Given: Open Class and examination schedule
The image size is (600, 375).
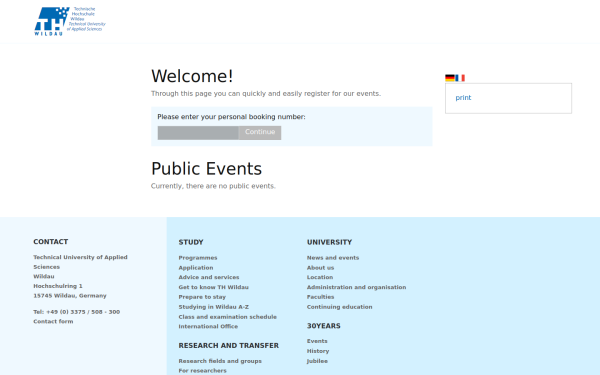Looking at the screenshot, I should (228, 317).
